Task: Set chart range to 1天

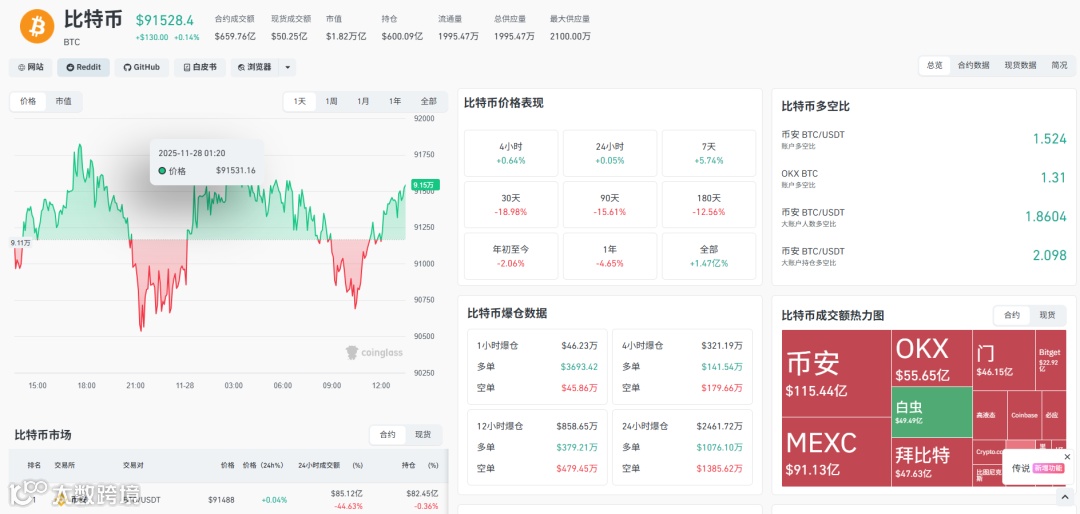Action: (300, 101)
